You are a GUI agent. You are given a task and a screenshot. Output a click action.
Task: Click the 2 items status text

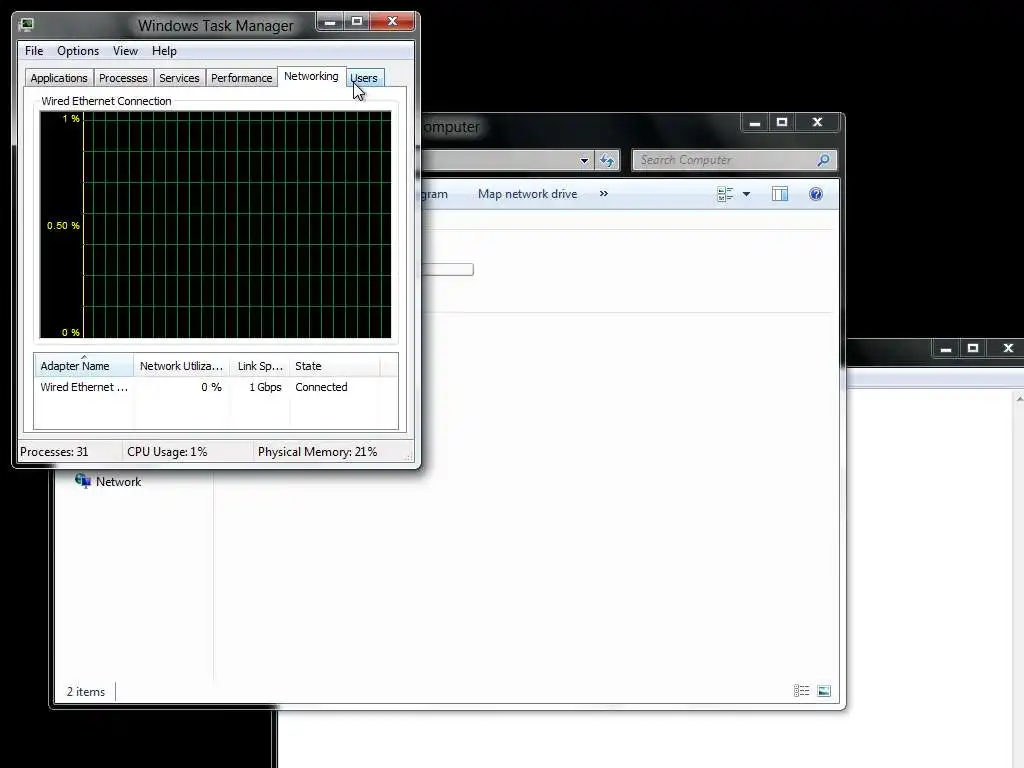click(x=86, y=692)
